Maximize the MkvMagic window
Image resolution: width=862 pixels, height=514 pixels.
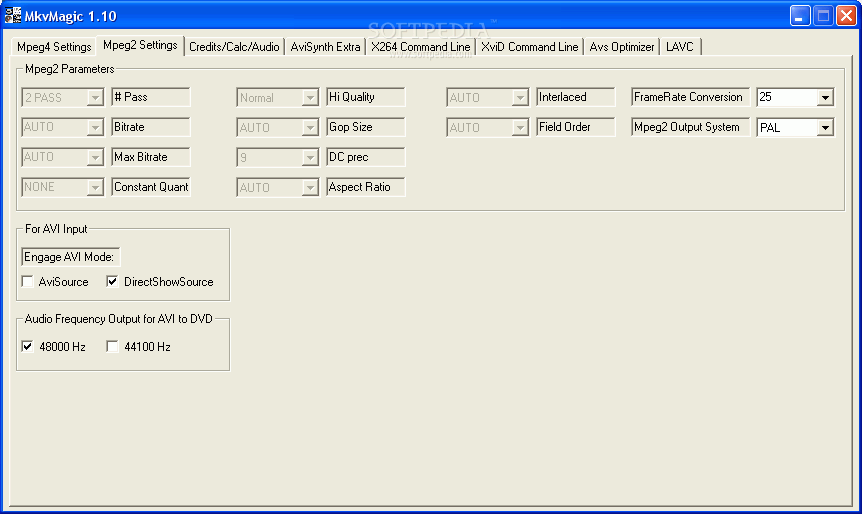(x=824, y=15)
